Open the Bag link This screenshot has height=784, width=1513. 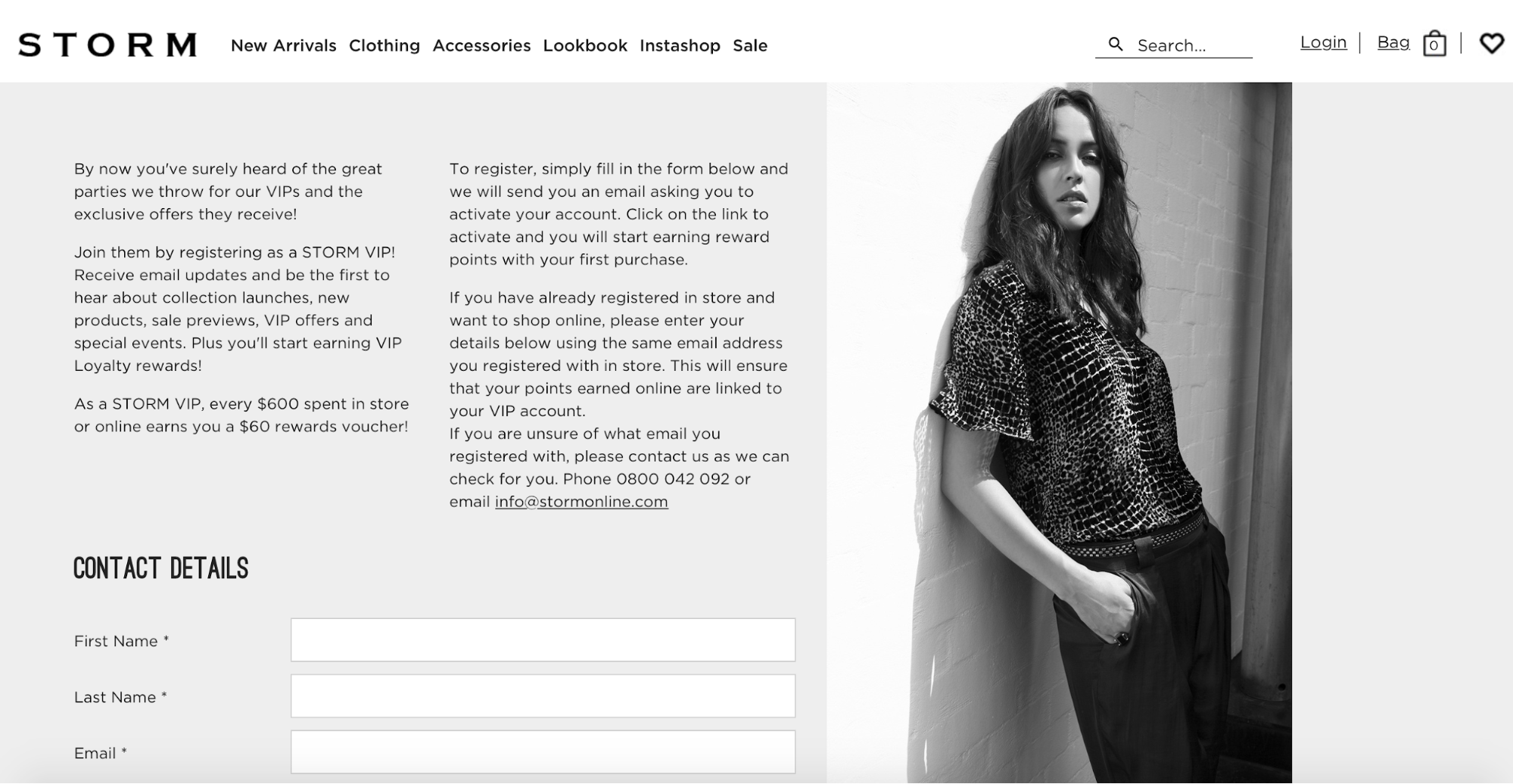coord(1393,42)
